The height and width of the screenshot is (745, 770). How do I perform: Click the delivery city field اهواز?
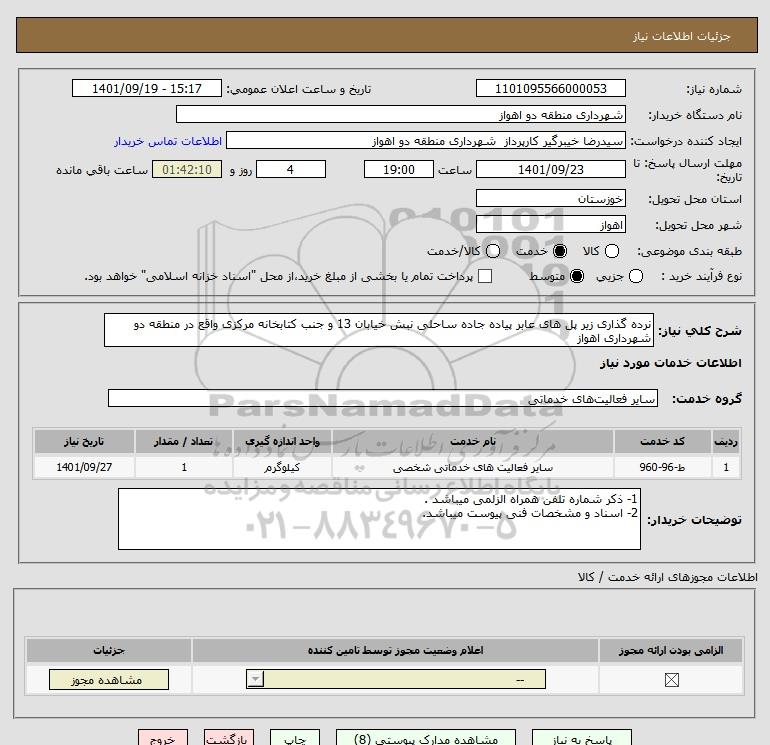(550, 225)
